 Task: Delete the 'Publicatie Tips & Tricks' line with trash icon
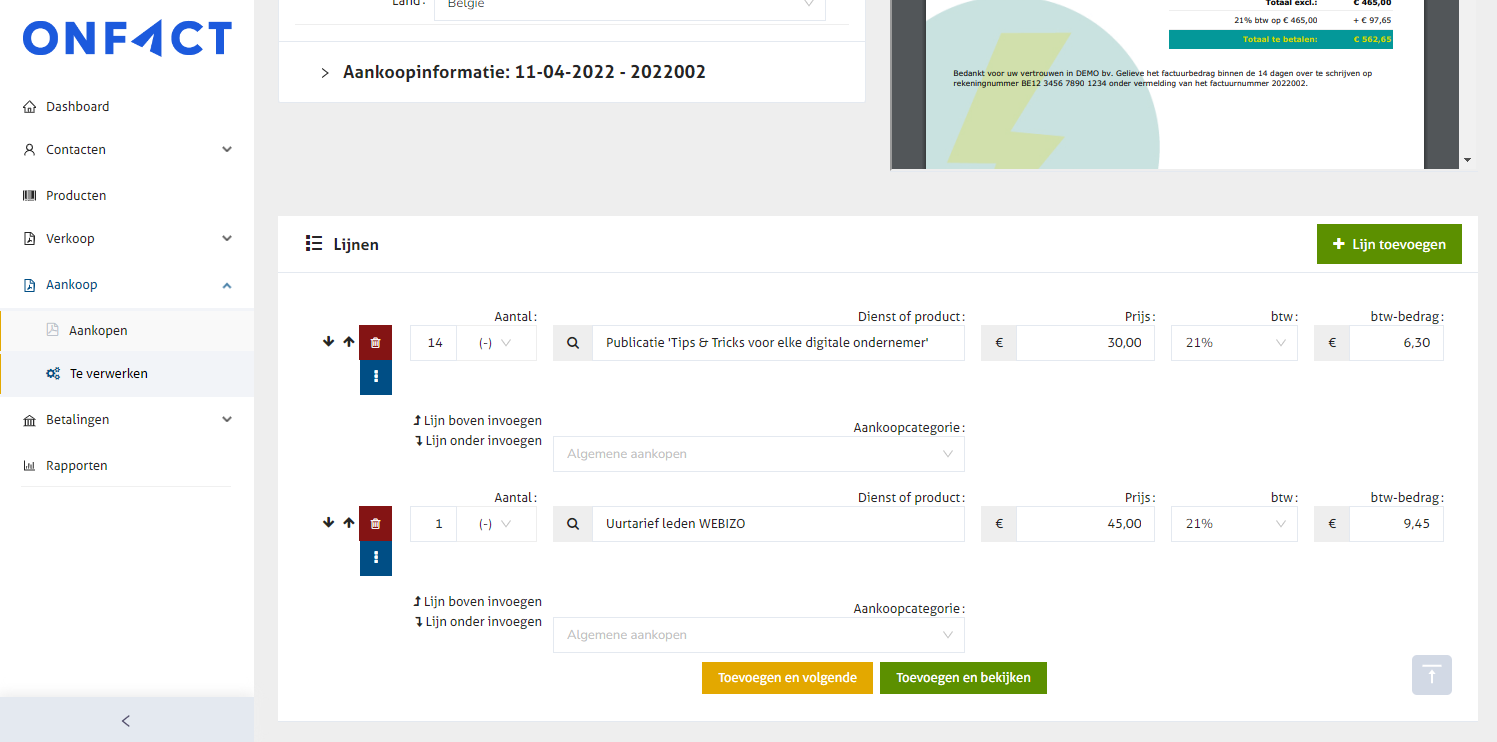point(375,342)
